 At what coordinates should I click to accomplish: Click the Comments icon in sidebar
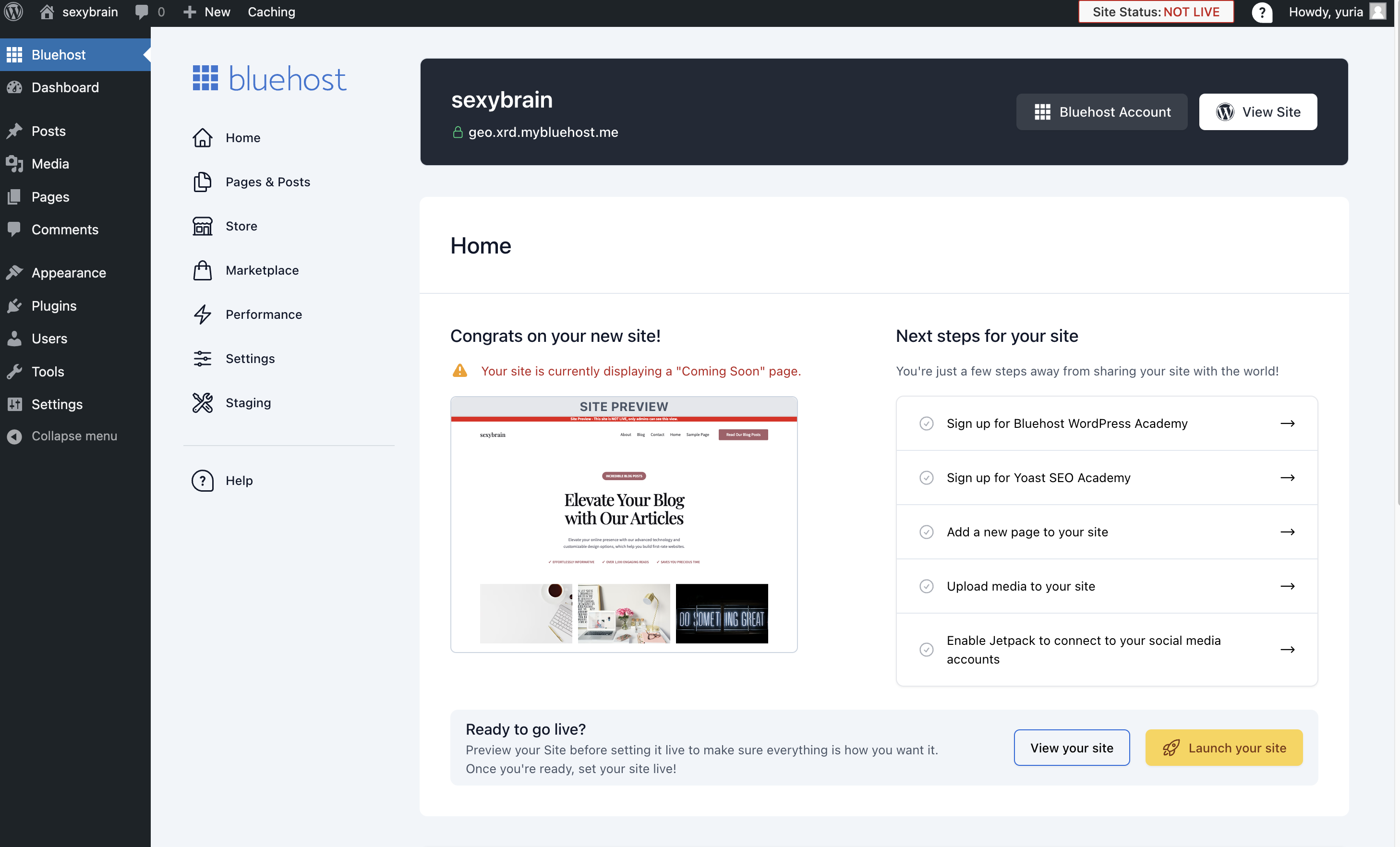tap(14, 229)
